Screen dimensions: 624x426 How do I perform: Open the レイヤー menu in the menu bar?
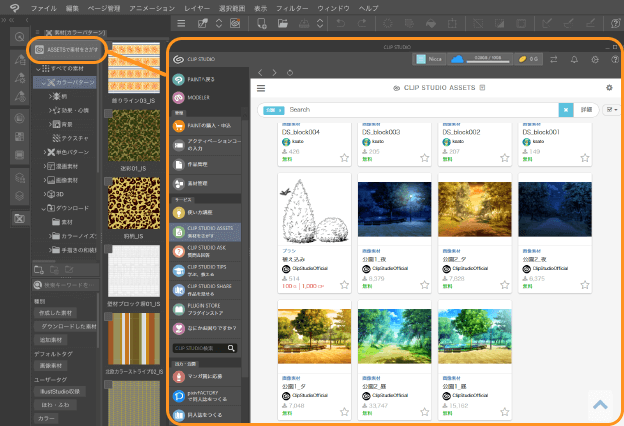tap(198, 7)
